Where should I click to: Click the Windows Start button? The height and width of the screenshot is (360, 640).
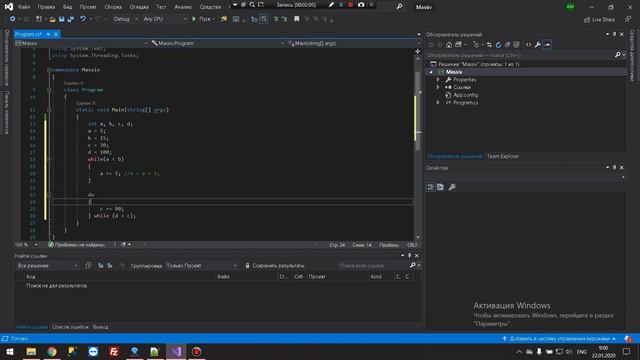click(10, 351)
